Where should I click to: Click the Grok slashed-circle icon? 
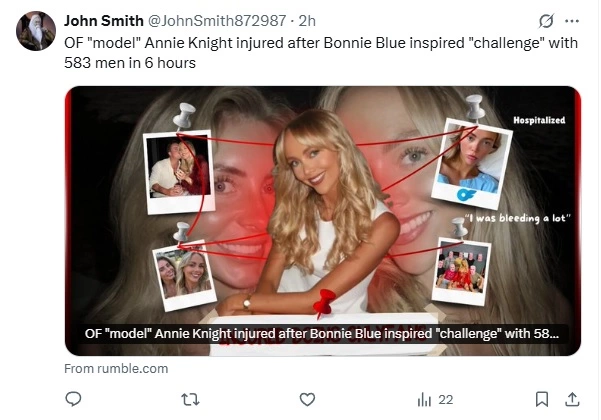point(546,21)
